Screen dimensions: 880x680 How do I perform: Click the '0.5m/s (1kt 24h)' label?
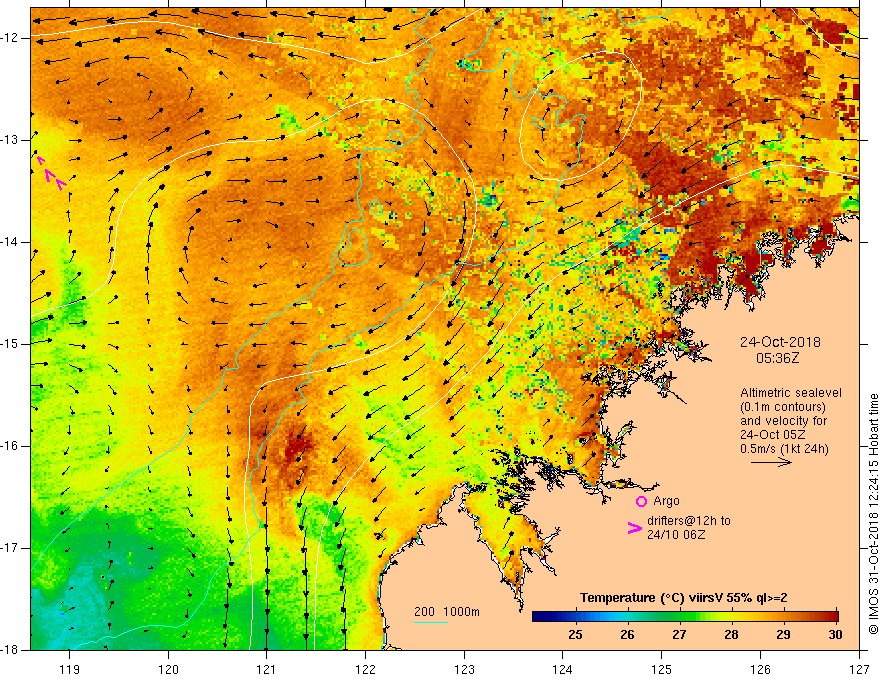click(784, 449)
